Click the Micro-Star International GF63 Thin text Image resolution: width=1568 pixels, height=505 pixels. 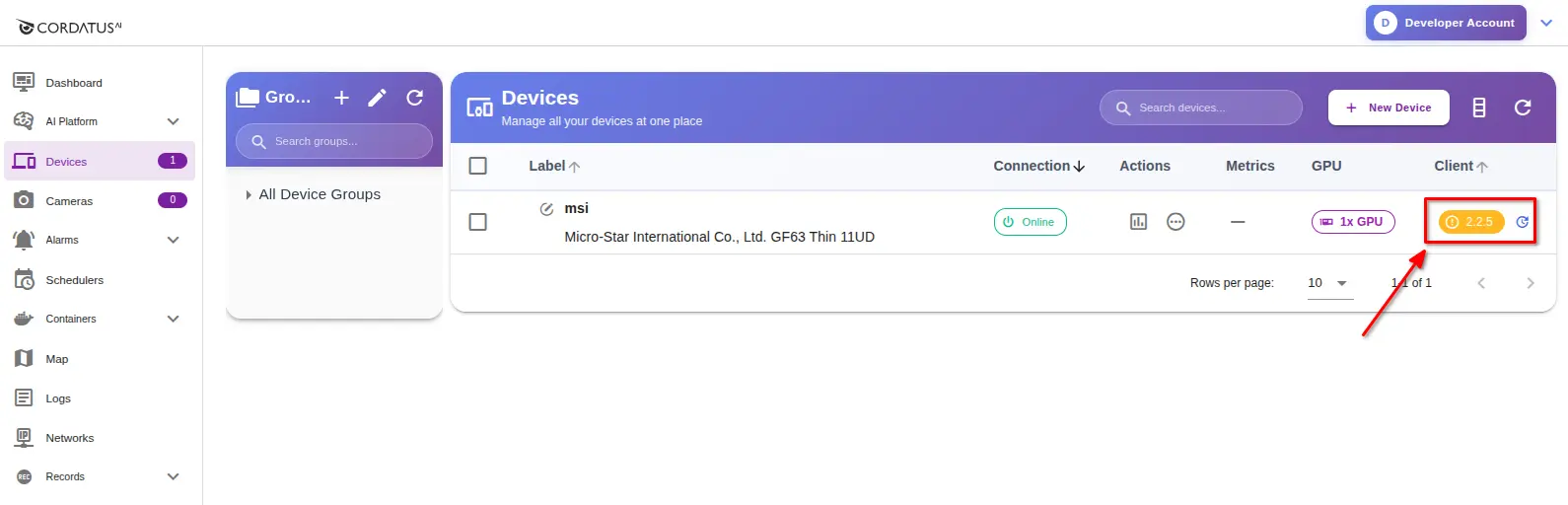tap(719, 237)
